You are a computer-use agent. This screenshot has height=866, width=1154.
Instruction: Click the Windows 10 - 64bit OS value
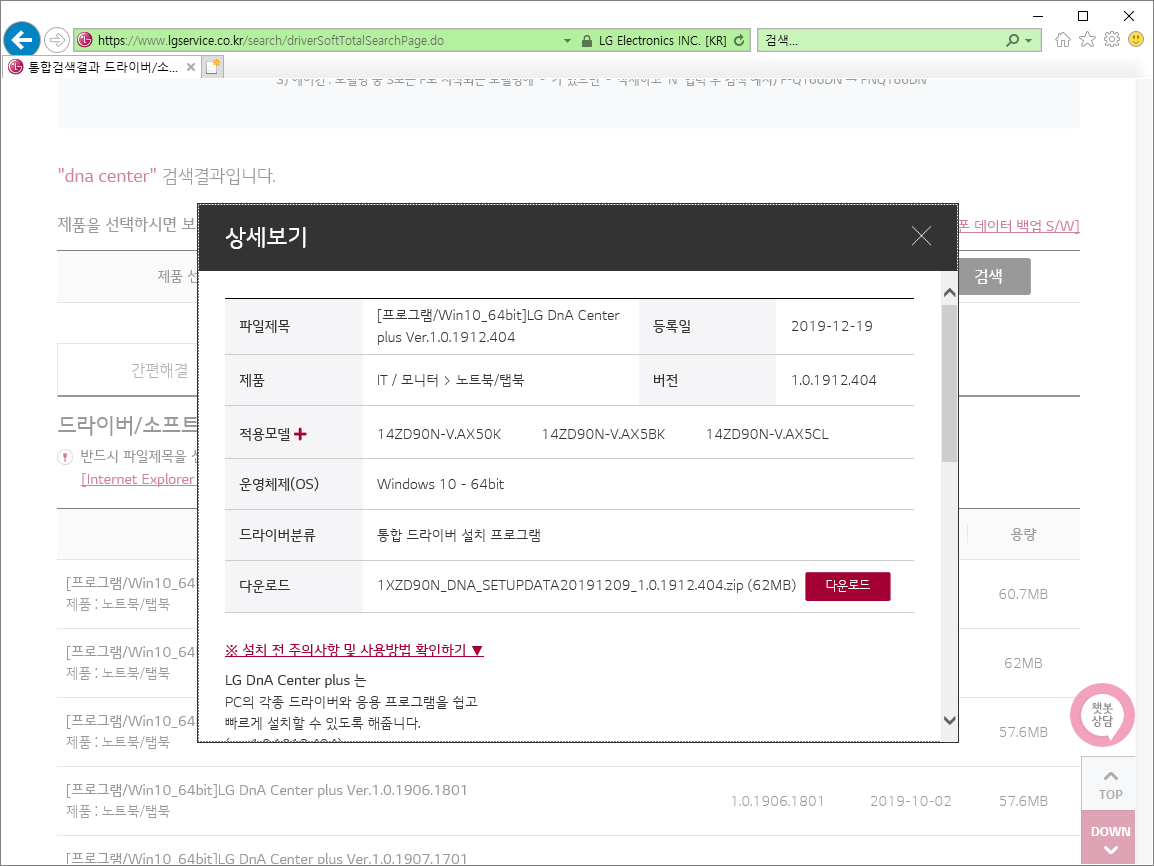(x=440, y=484)
